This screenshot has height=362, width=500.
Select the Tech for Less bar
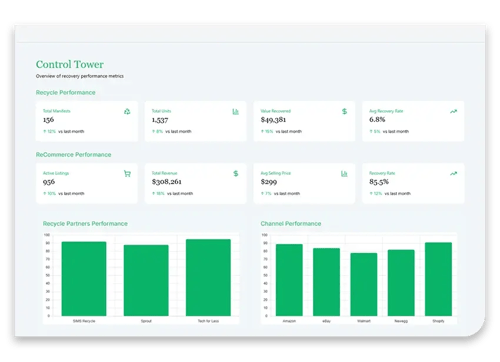(208, 277)
